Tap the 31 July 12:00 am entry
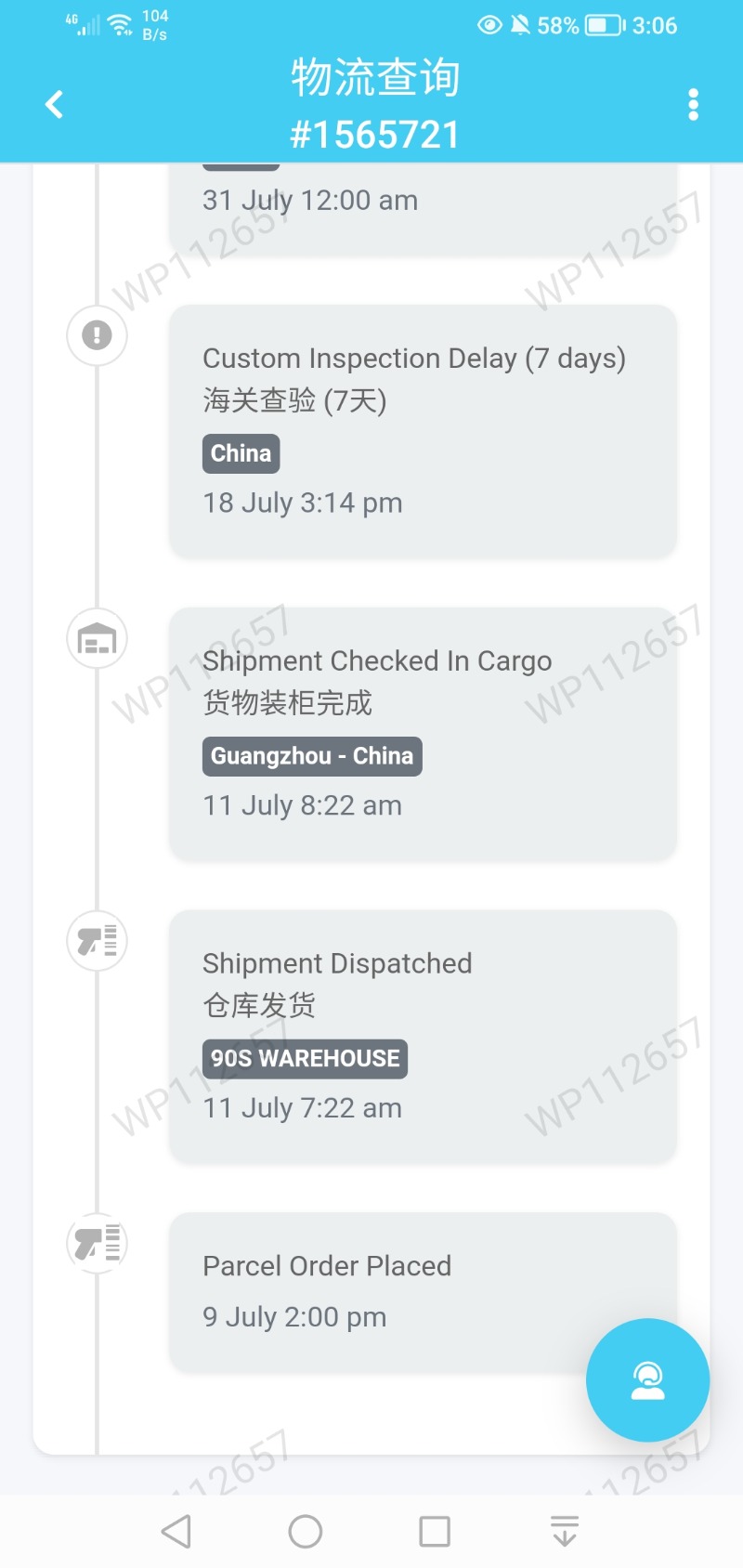Image resolution: width=743 pixels, height=1568 pixels. tap(310, 200)
